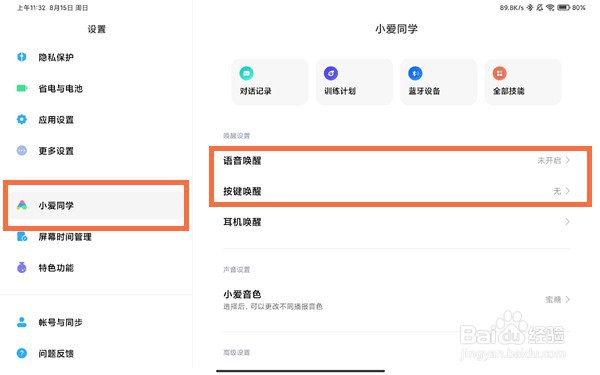Screen dimensions: 600x375
Task: Select 应用设置 in the settings list
Action: pyautogui.click(x=96, y=119)
